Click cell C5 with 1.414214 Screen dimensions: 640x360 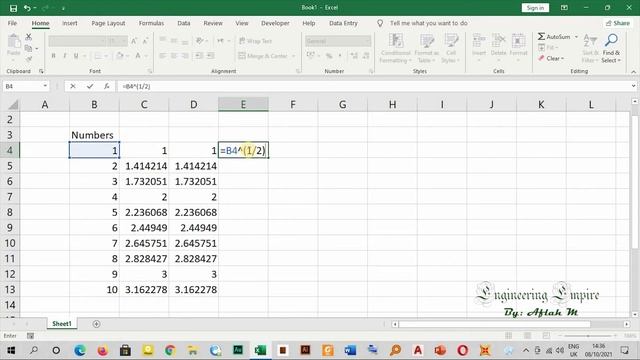pyautogui.click(x=144, y=166)
